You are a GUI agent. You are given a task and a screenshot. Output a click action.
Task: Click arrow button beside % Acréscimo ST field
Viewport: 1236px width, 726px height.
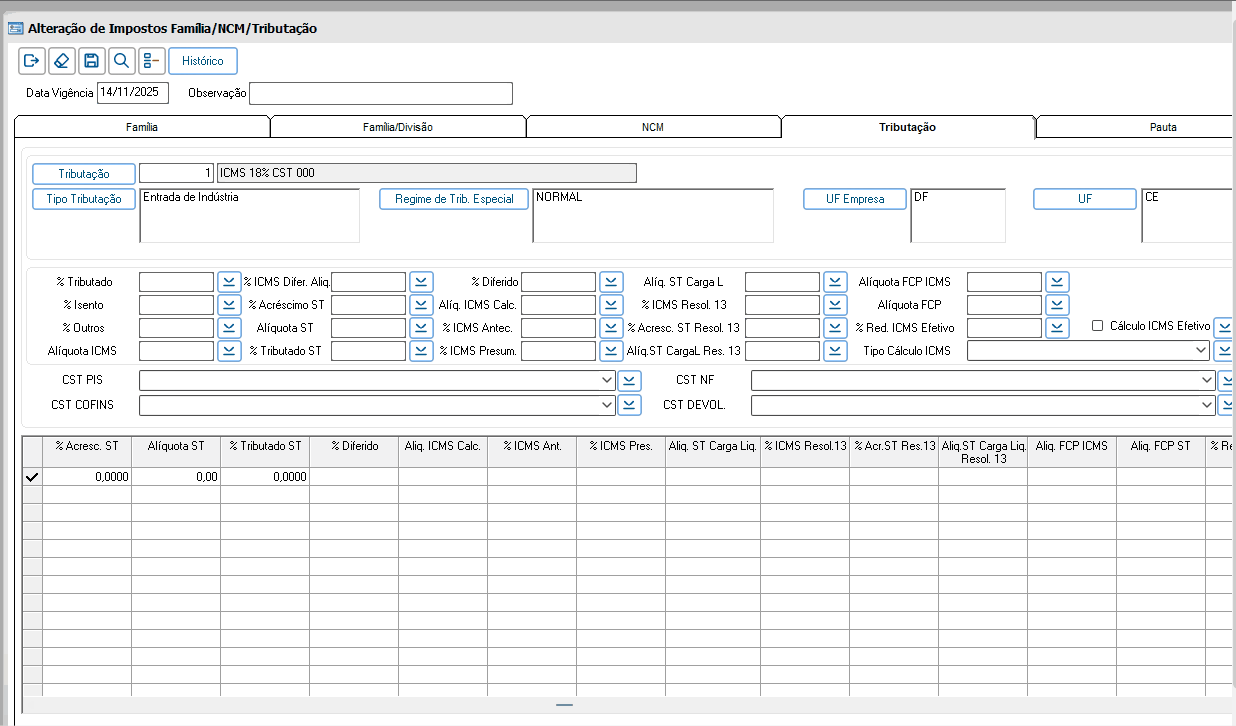(x=421, y=305)
